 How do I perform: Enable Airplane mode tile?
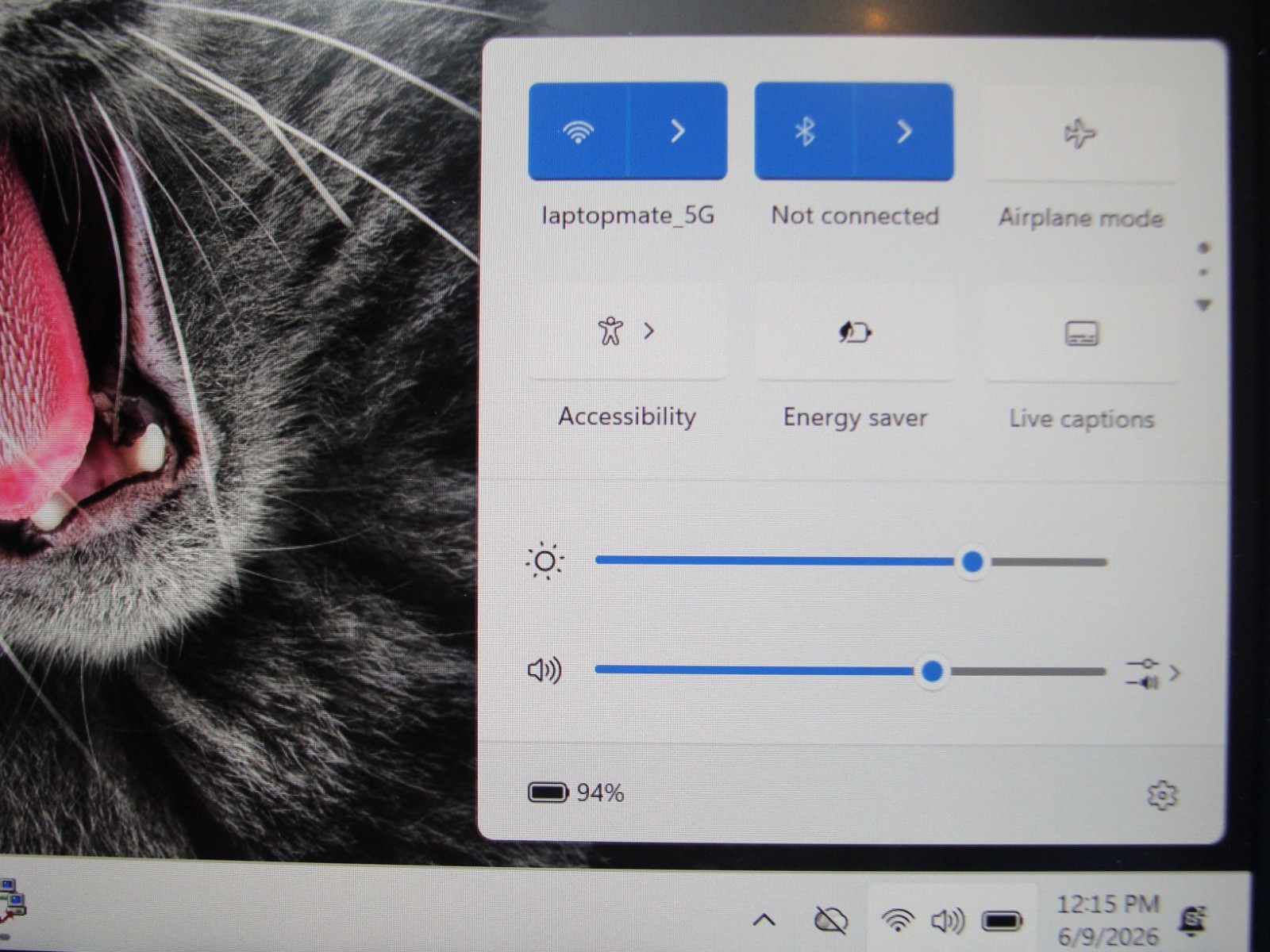tap(1080, 134)
